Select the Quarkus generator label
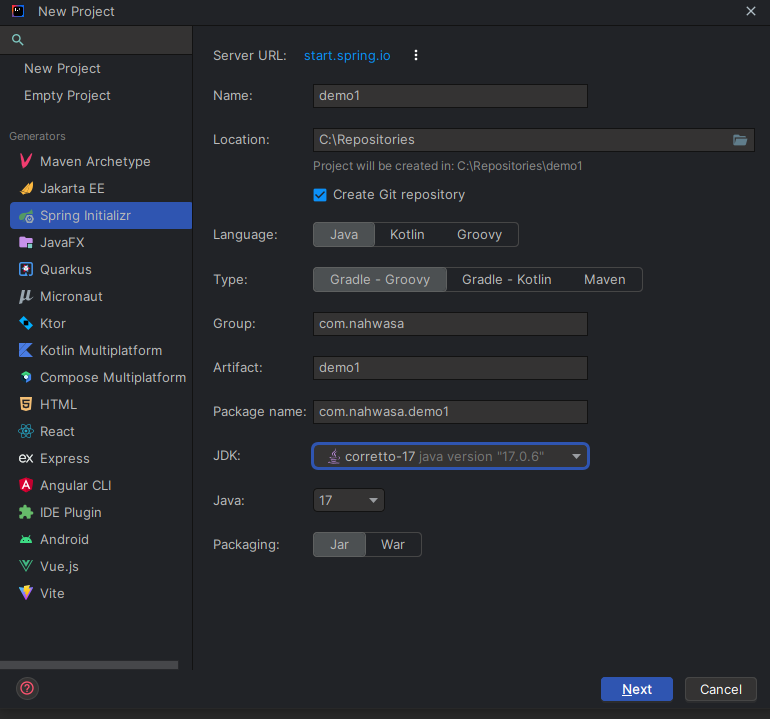Image resolution: width=770 pixels, height=719 pixels. pos(66,270)
